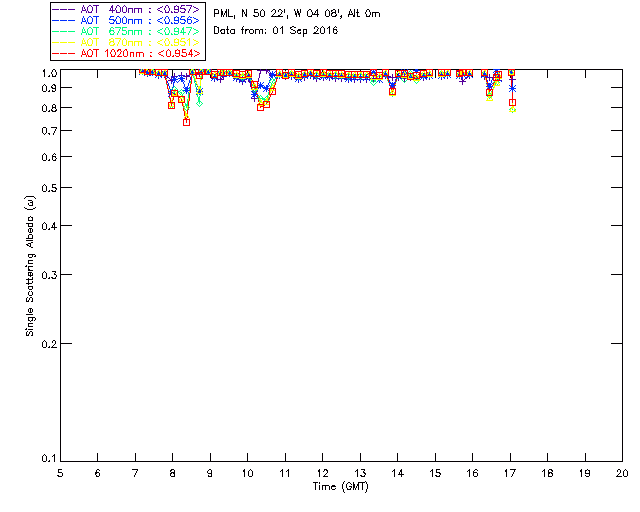Click the lowest red square point near 8:20

pyautogui.click(x=187, y=122)
